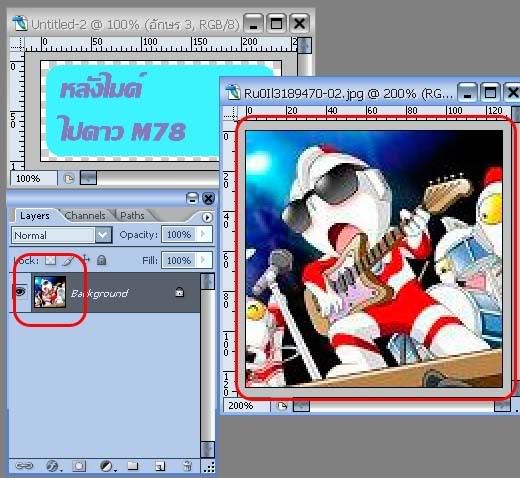Viewport: 520px width, 478px height.
Task: Click the Ultraman guitar image canvas
Action: click(374, 259)
